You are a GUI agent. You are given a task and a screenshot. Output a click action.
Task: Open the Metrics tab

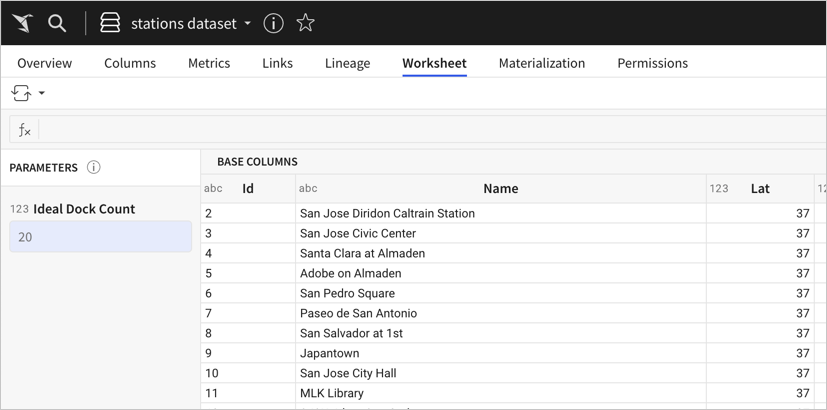click(x=209, y=63)
